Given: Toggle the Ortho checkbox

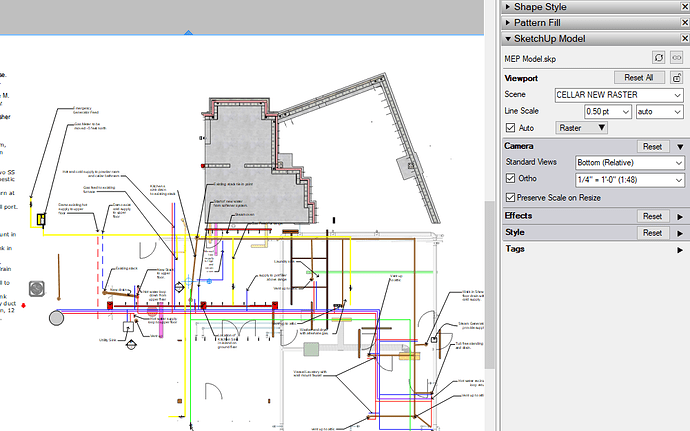Looking at the screenshot, I should (510, 178).
